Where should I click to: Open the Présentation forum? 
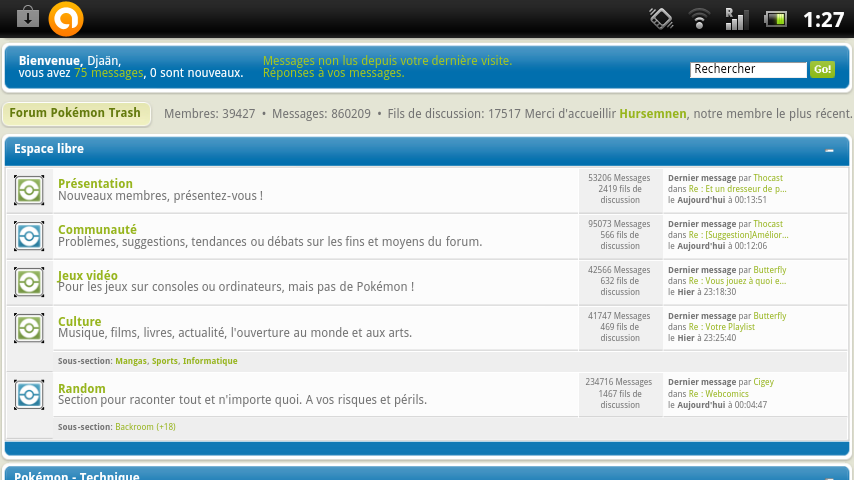tap(95, 184)
